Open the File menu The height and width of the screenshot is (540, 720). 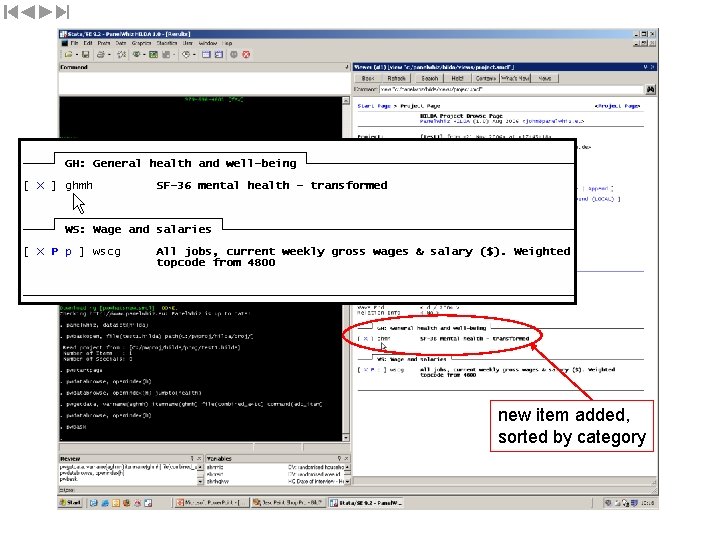point(74,43)
